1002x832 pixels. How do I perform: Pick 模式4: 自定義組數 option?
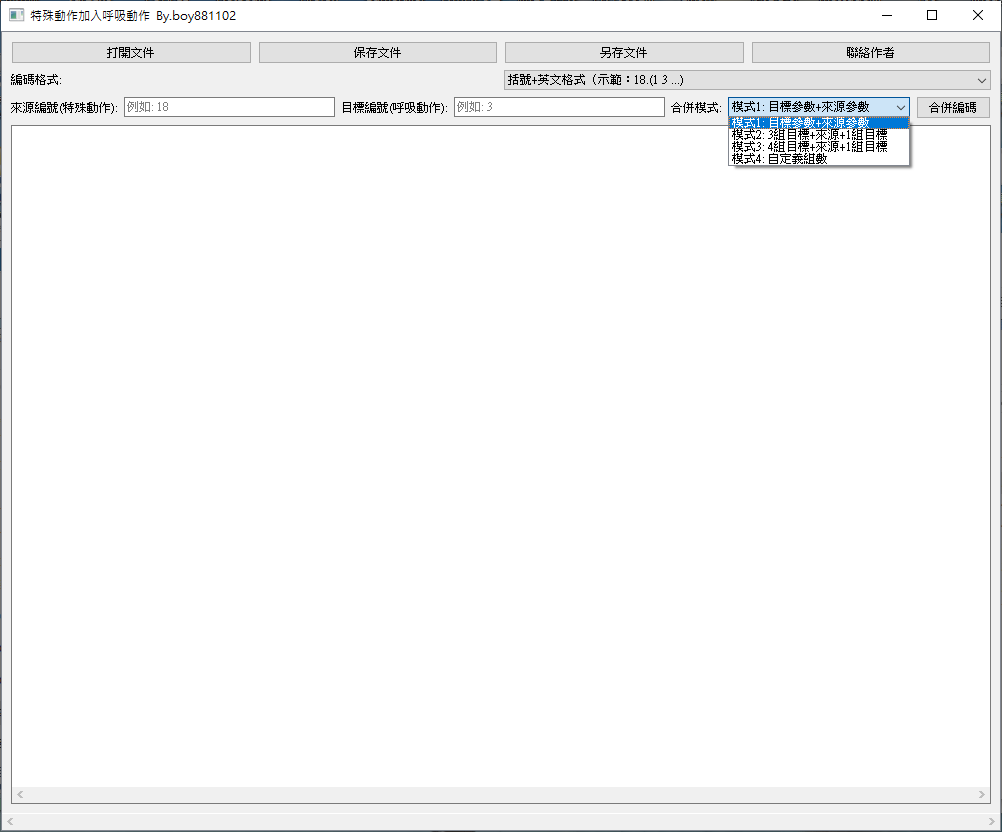point(819,159)
